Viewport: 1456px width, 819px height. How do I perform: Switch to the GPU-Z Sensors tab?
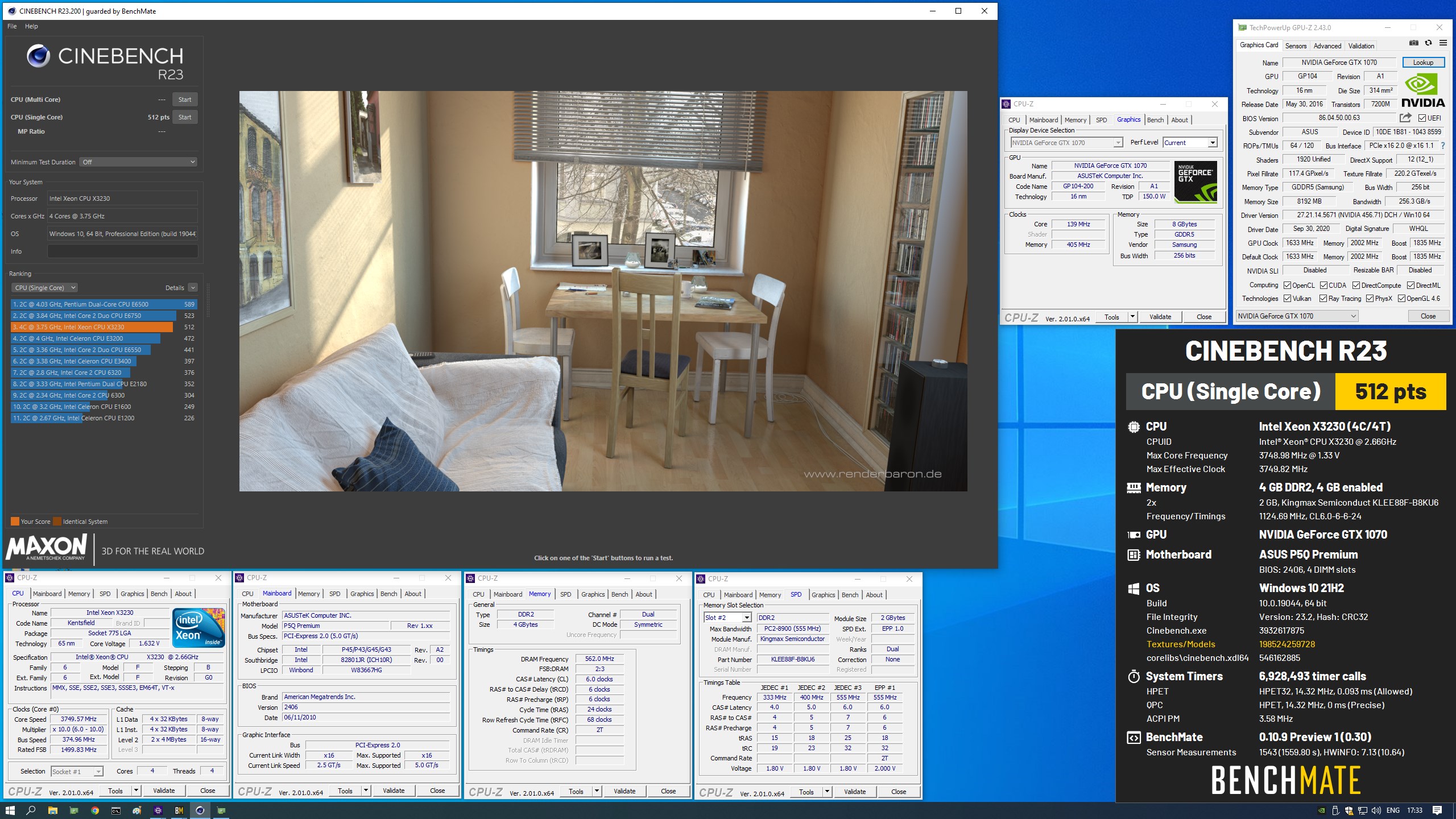1296,46
